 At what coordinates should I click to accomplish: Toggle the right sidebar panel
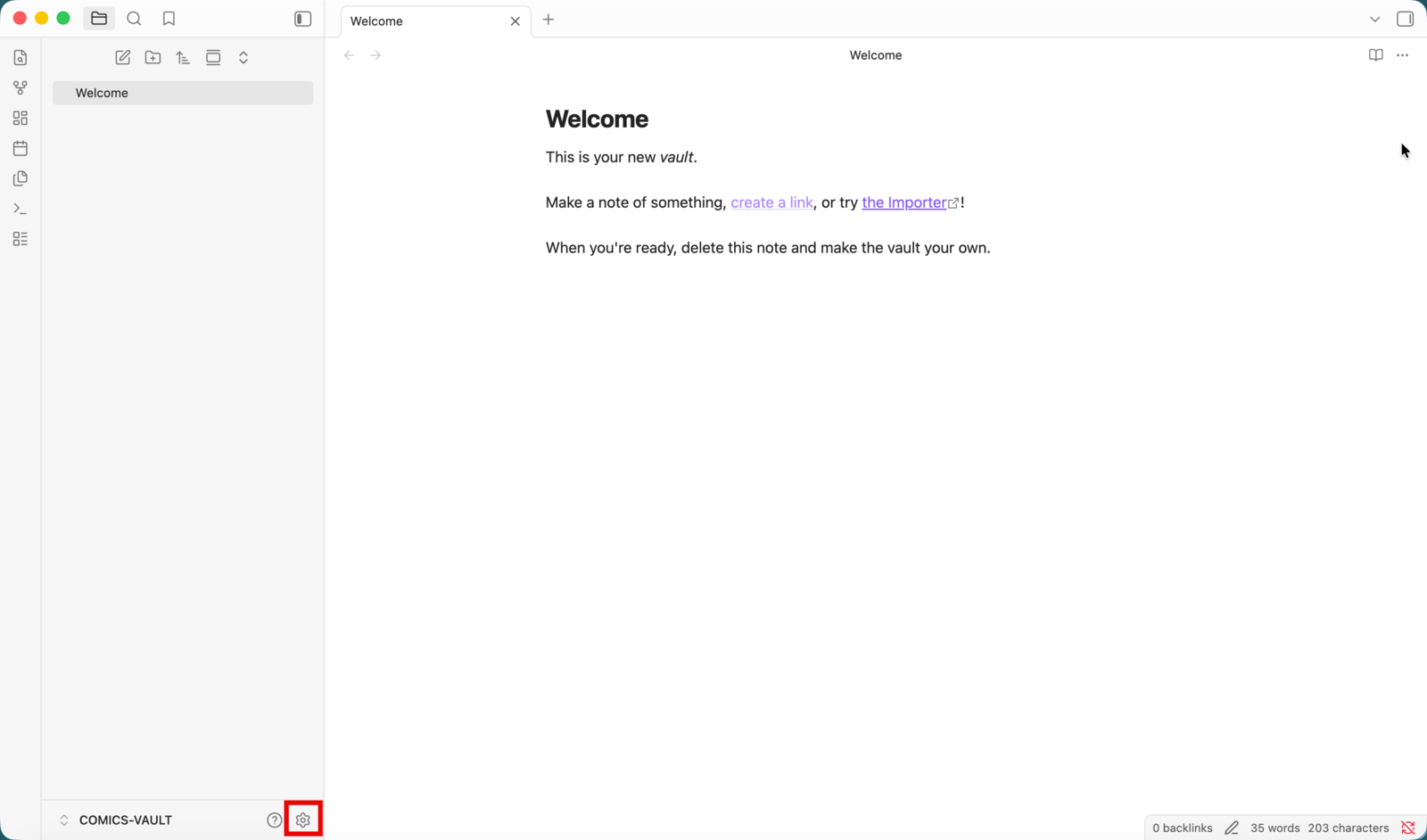pos(1405,19)
